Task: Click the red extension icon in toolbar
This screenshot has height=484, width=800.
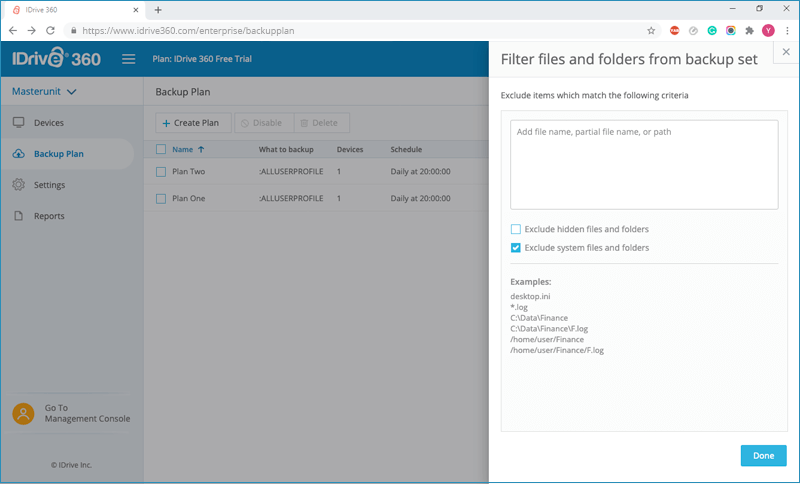Action: [x=674, y=31]
